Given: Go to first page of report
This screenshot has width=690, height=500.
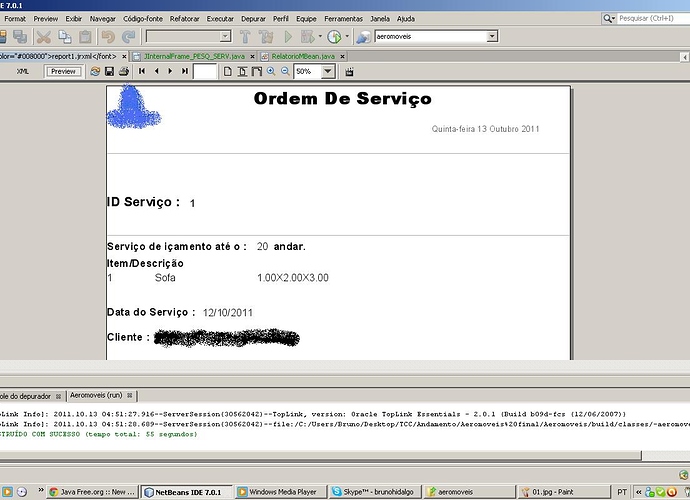Looking at the screenshot, I should pos(142,71).
